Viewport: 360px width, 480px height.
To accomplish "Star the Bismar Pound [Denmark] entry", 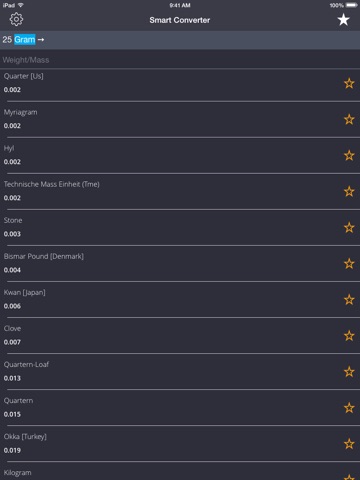I will 349,264.
